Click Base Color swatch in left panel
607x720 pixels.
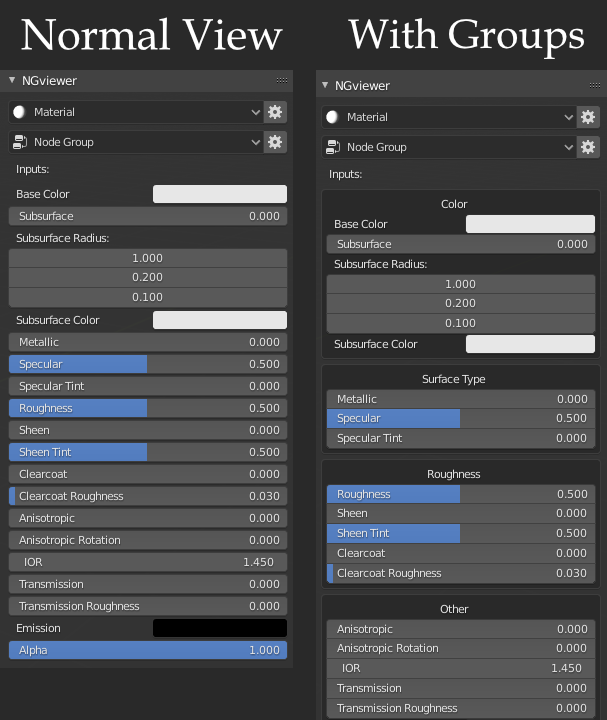[220, 194]
